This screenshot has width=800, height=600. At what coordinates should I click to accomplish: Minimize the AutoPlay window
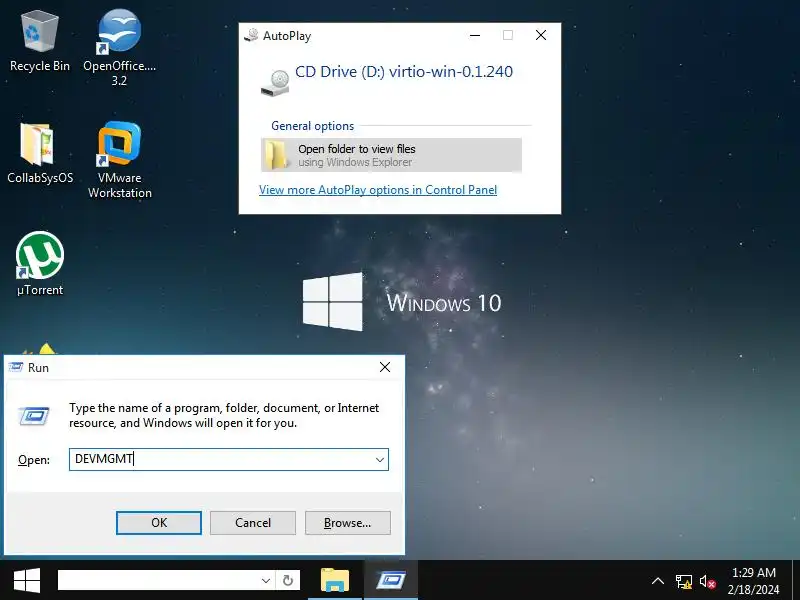(x=475, y=35)
